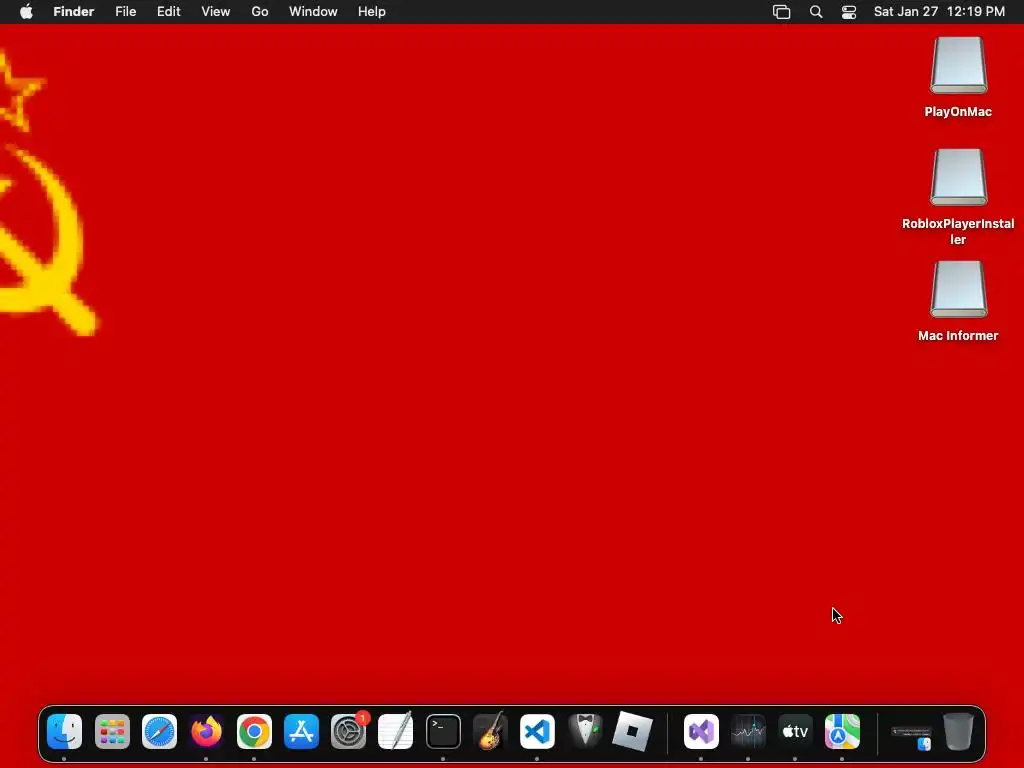Select the RobloxPlayerInstaller disk icon
Viewport: 1024px width, 768px height.
(x=958, y=178)
